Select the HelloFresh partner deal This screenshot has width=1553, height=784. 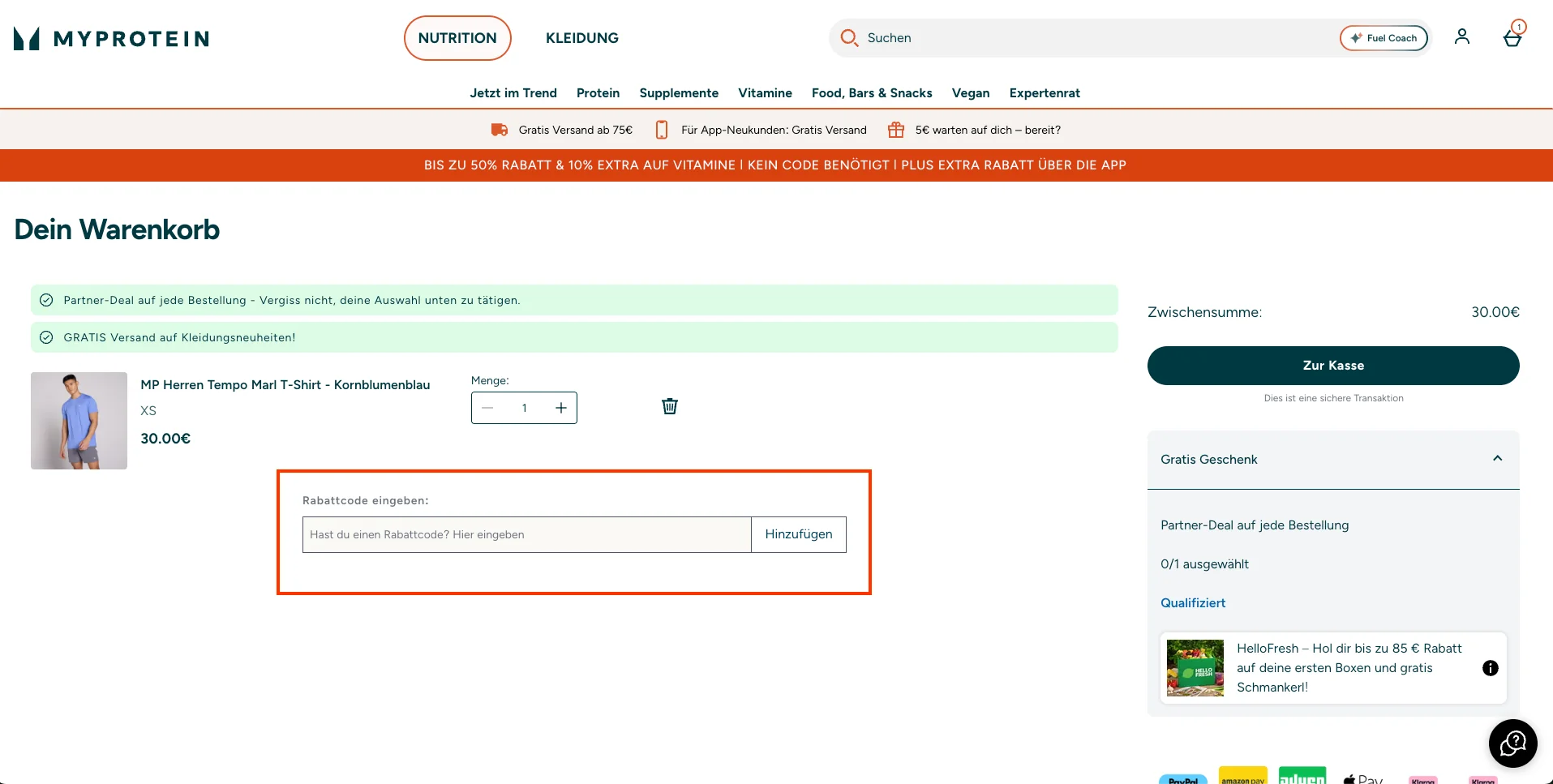pos(1333,668)
